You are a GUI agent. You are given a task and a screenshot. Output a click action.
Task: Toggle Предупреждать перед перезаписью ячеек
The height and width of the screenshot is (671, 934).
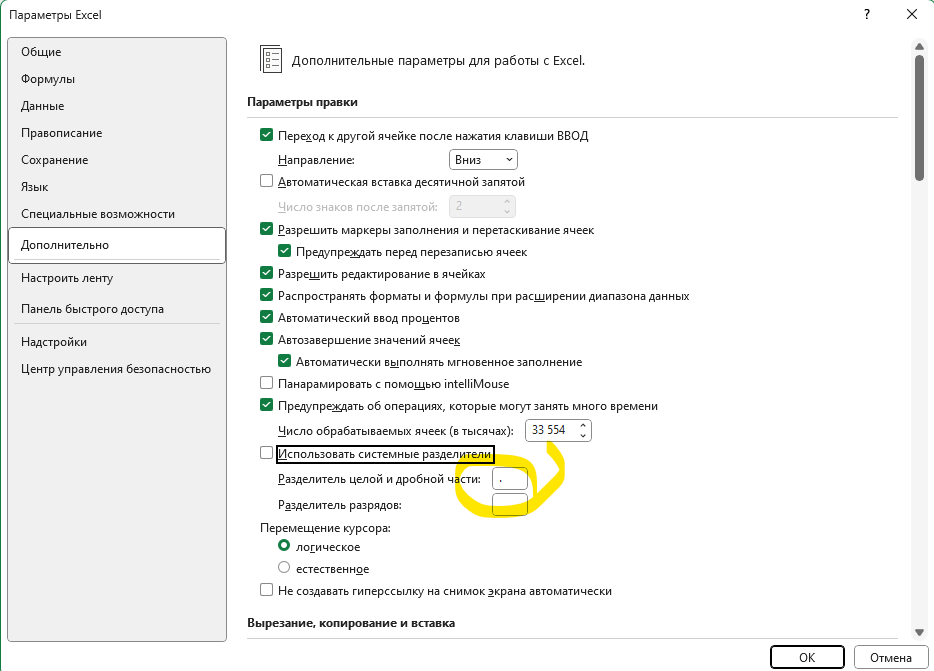pyautogui.click(x=284, y=251)
